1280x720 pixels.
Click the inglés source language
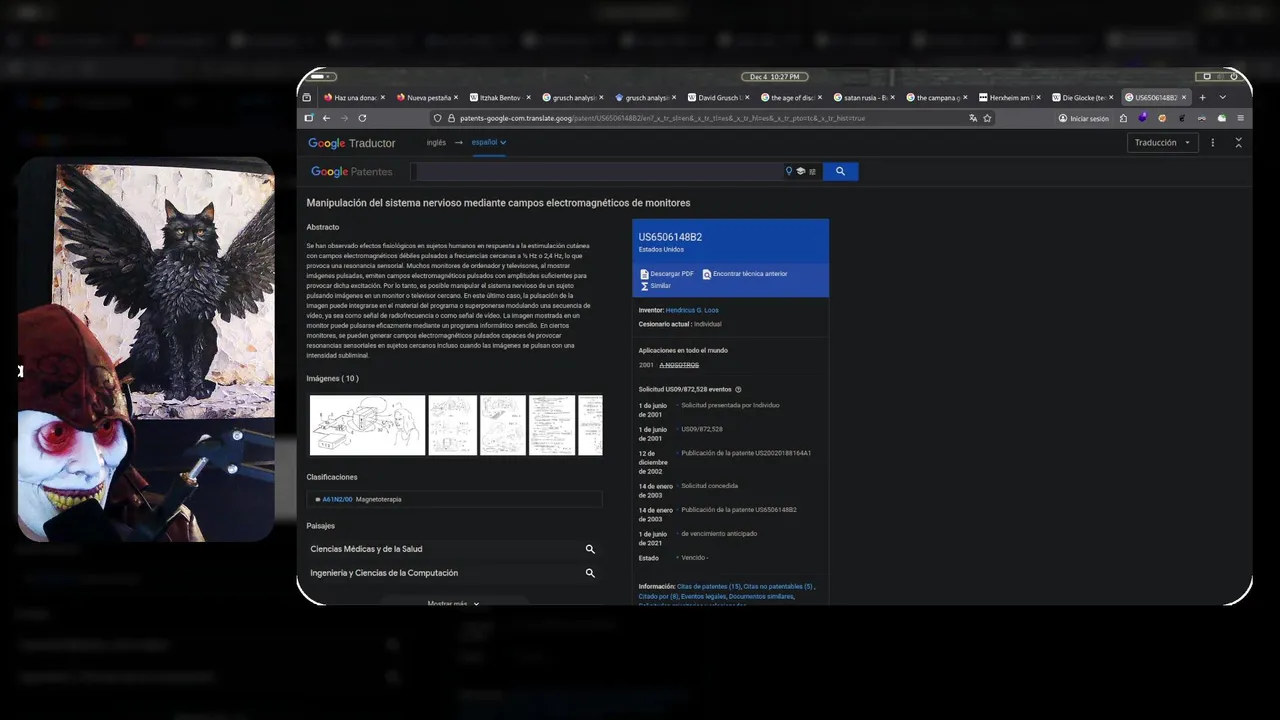(436, 142)
